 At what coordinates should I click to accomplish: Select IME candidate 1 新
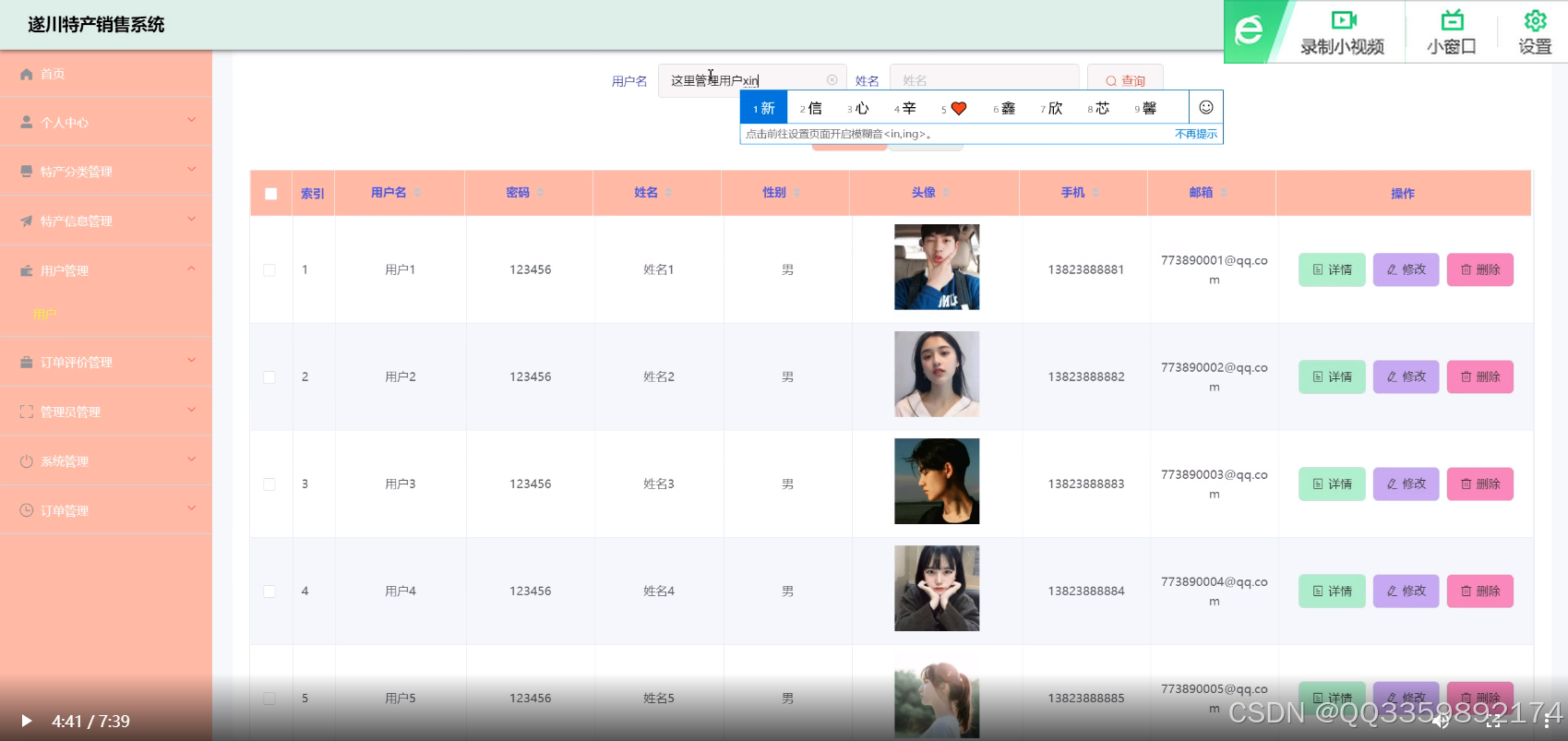tap(764, 108)
